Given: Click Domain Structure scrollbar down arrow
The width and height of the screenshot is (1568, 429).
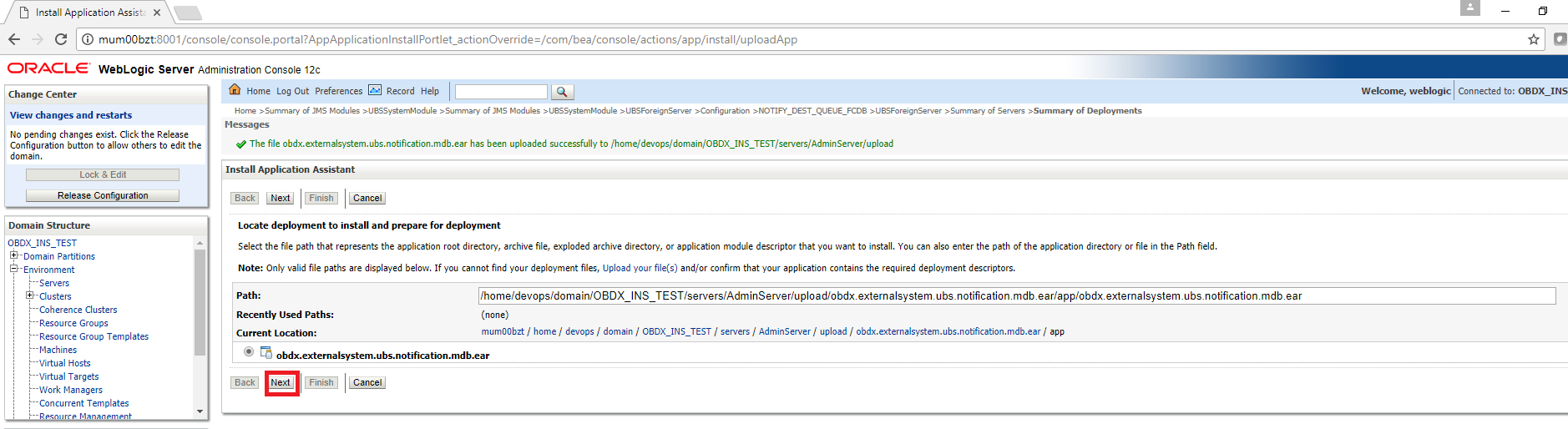Looking at the screenshot, I should coord(200,411).
